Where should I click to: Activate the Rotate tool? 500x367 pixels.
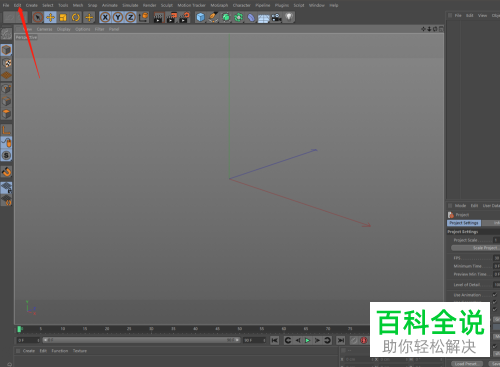[76, 17]
